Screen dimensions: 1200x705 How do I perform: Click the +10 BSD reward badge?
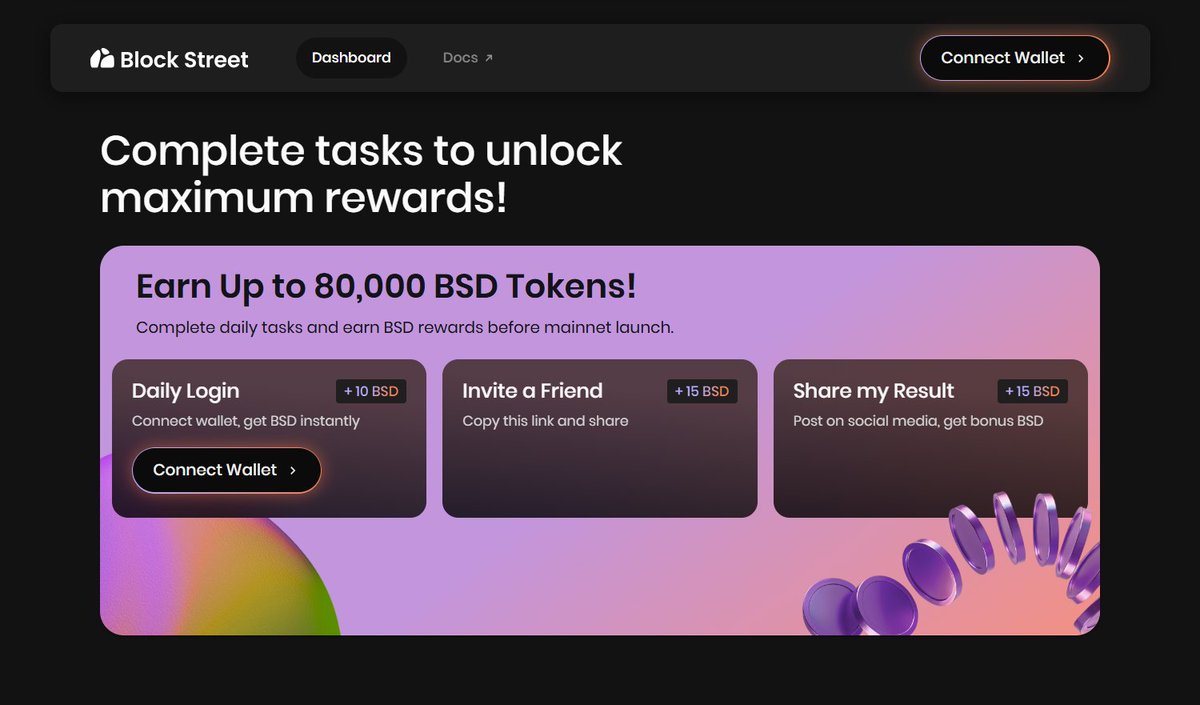(371, 391)
